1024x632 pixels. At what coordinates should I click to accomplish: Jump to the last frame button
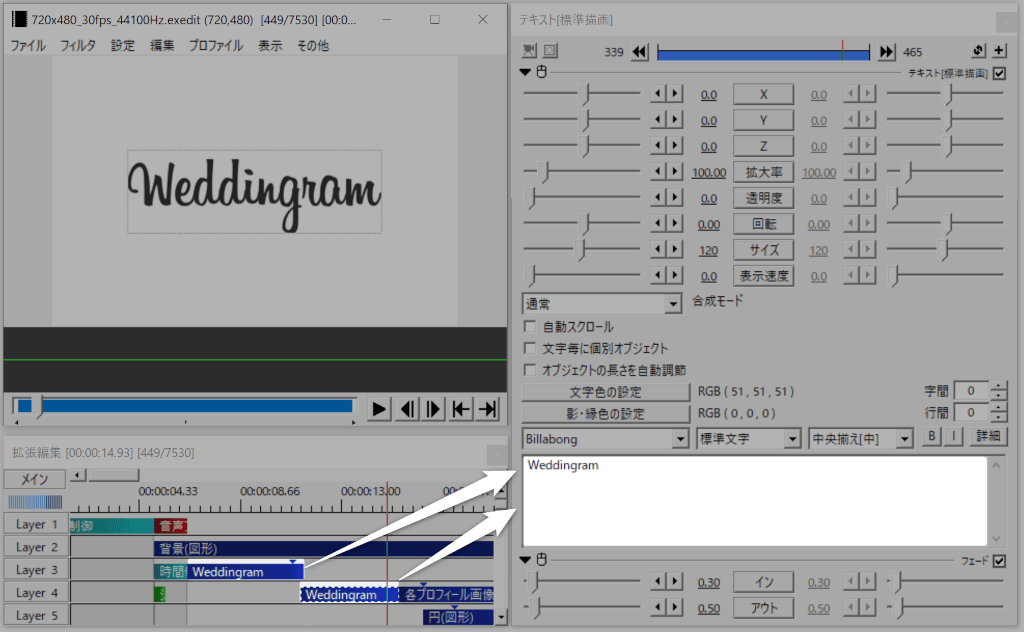(x=487, y=408)
